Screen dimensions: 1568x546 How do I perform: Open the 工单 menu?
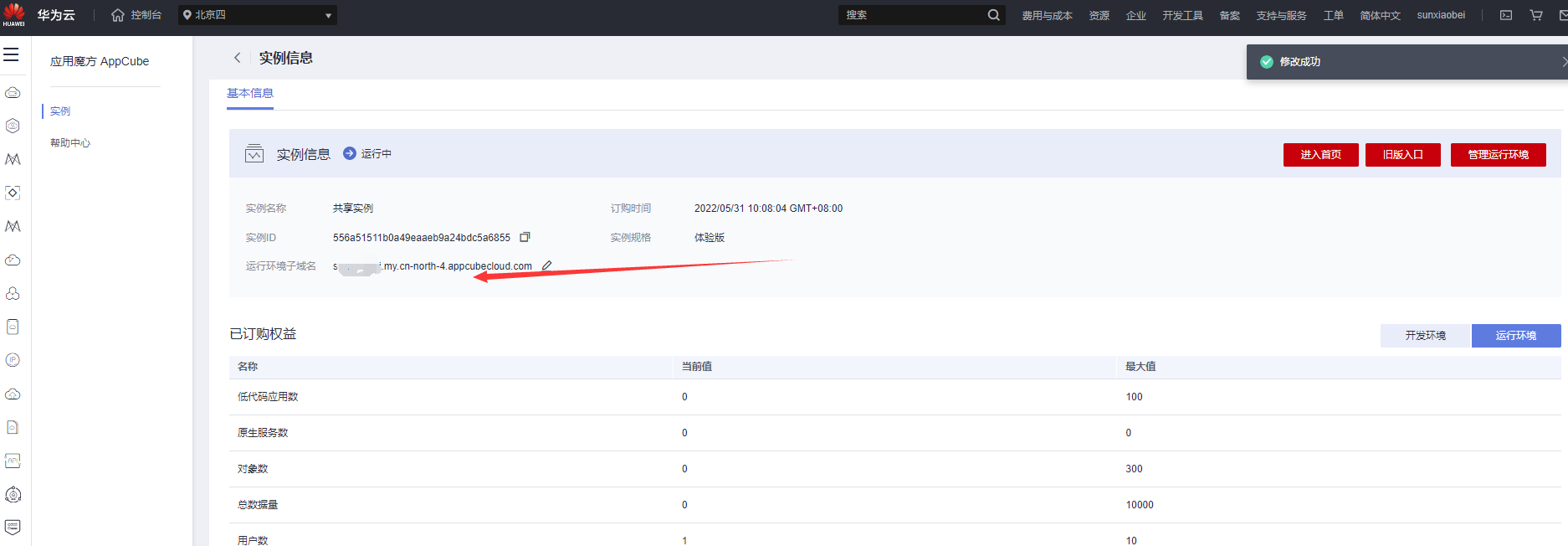click(1334, 15)
